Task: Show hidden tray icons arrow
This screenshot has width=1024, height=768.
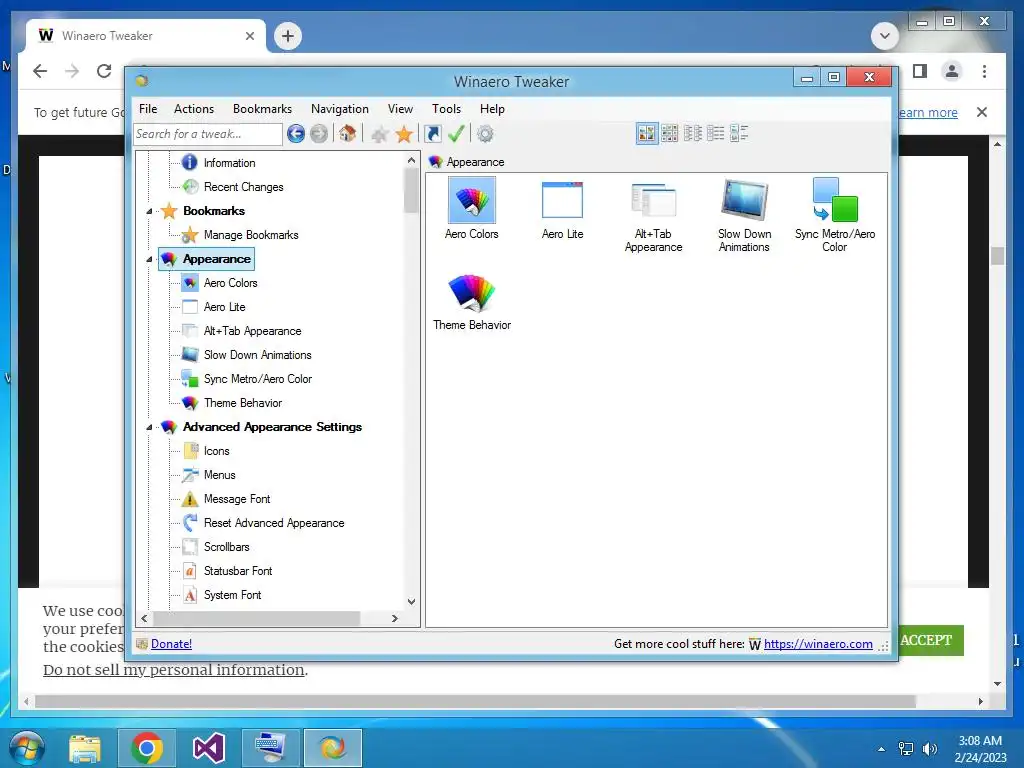Action: (882, 749)
